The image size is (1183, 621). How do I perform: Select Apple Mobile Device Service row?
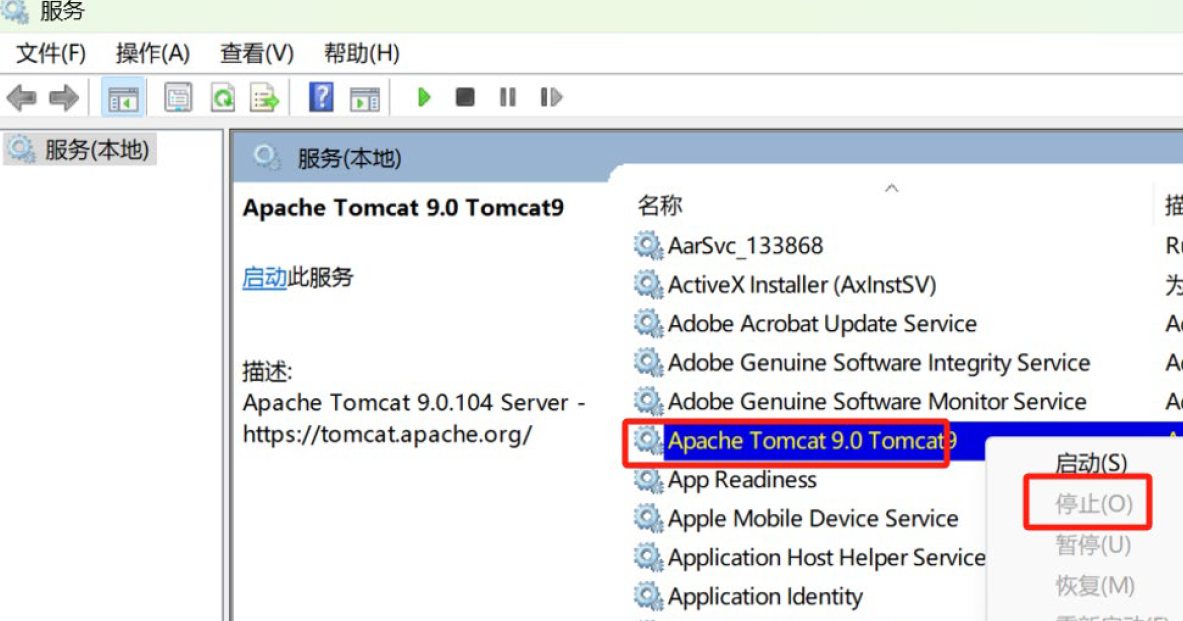(x=813, y=518)
